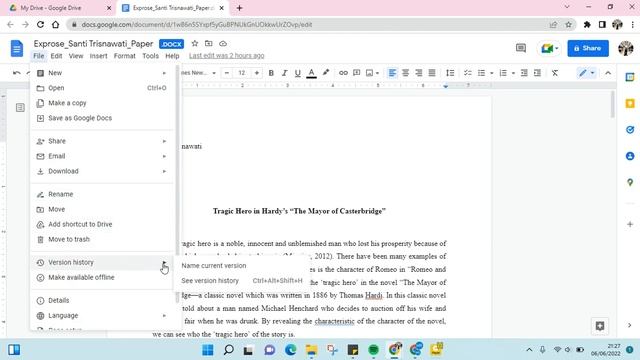Click the 'Last edit was 2 hours ago' link
The height and width of the screenshot is (360, 640).
227,56
